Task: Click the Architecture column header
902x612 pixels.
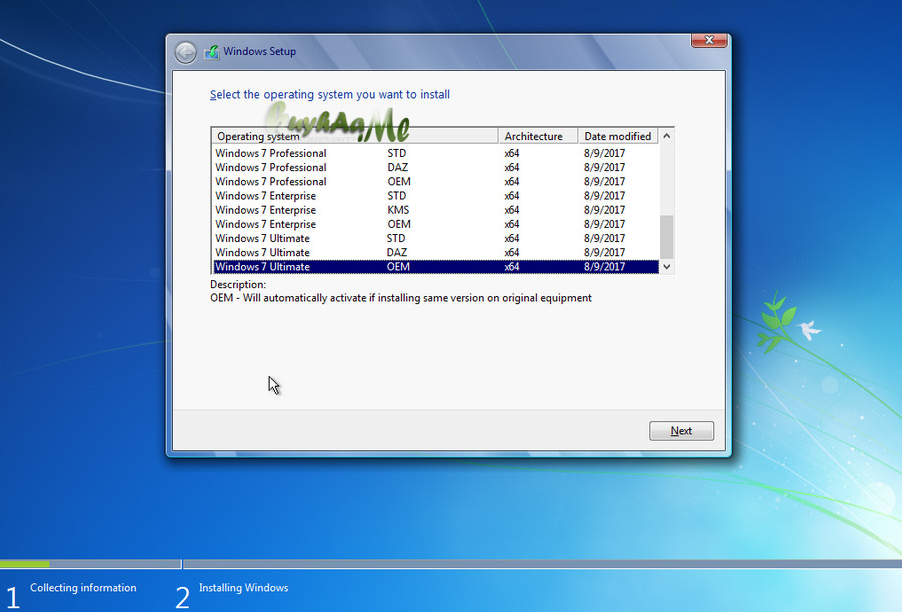Action: click(x=537, y=136)
